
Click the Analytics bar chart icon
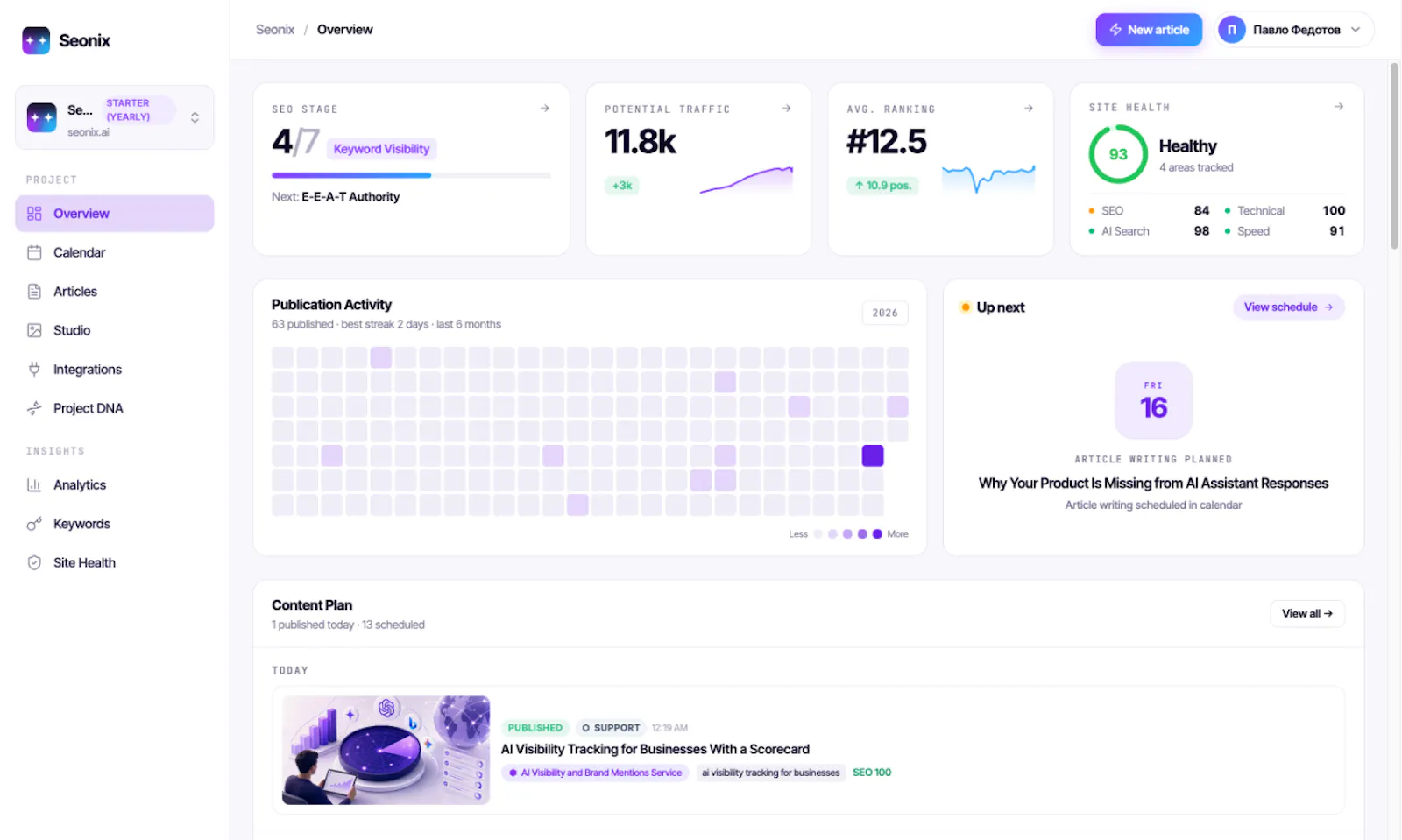(34, 484)
